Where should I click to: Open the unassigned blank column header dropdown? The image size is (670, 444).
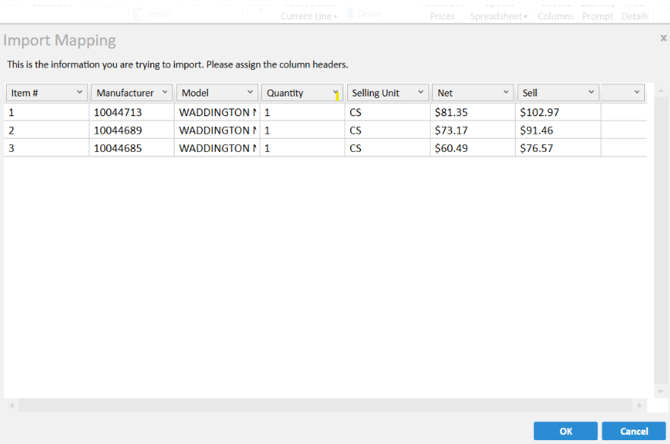pyautogui.click(x=623, y=93)
